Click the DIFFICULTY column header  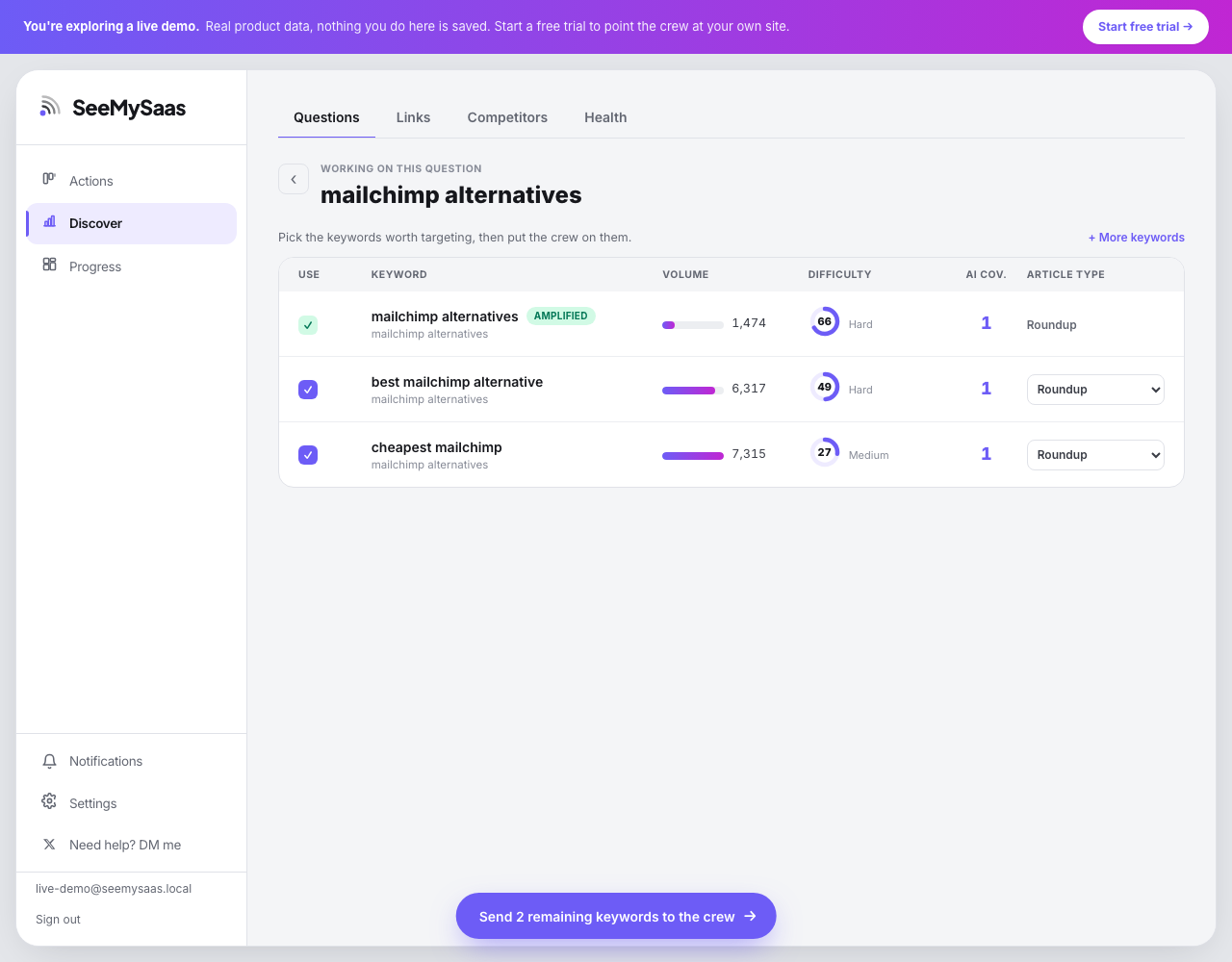pyautogui.click(x=839, y=274)
